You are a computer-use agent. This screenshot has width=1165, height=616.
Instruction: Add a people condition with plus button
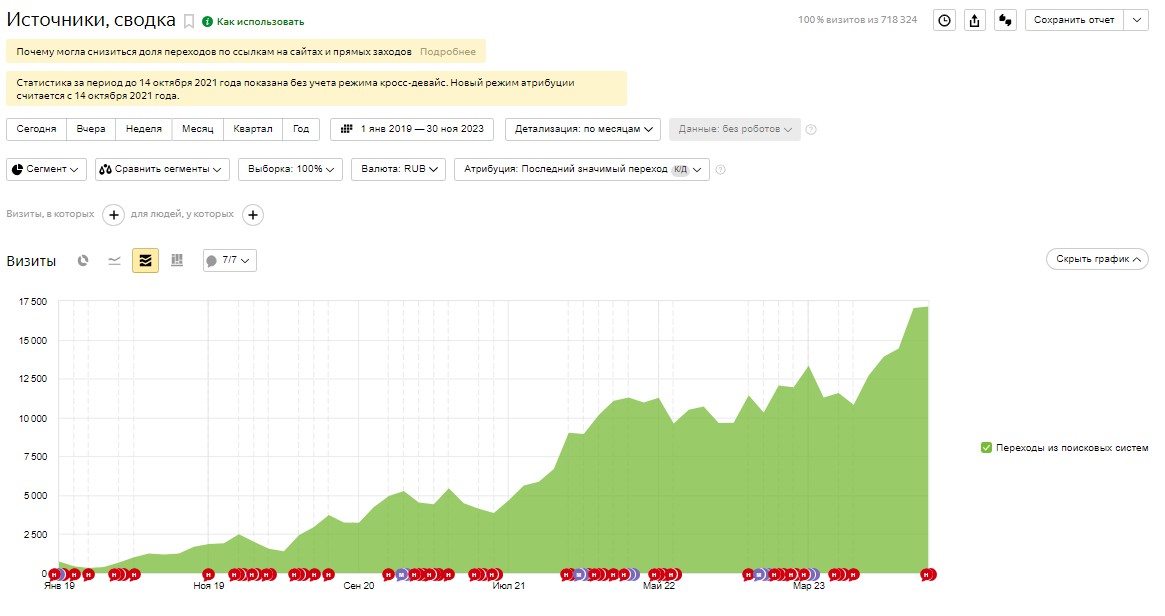253,215
